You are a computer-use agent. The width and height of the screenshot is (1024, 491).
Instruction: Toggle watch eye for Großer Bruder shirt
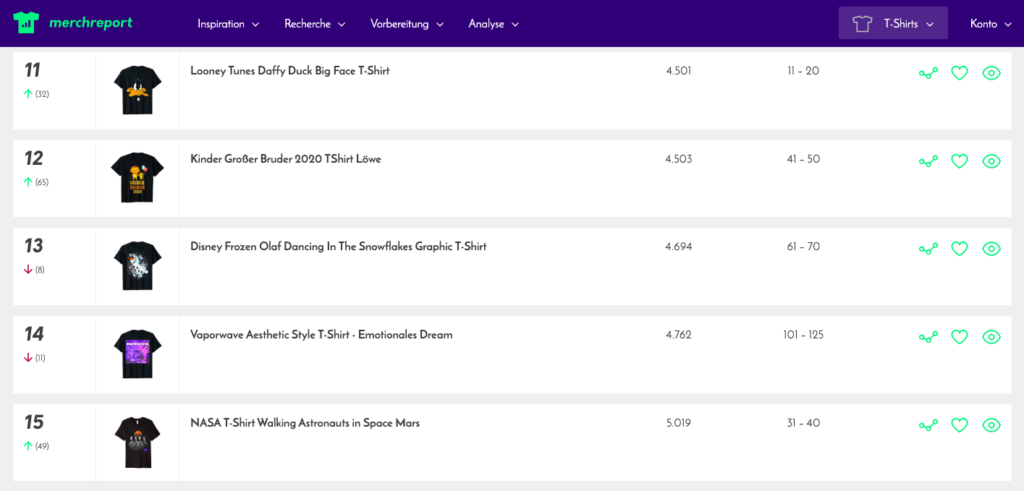(991, 161)
